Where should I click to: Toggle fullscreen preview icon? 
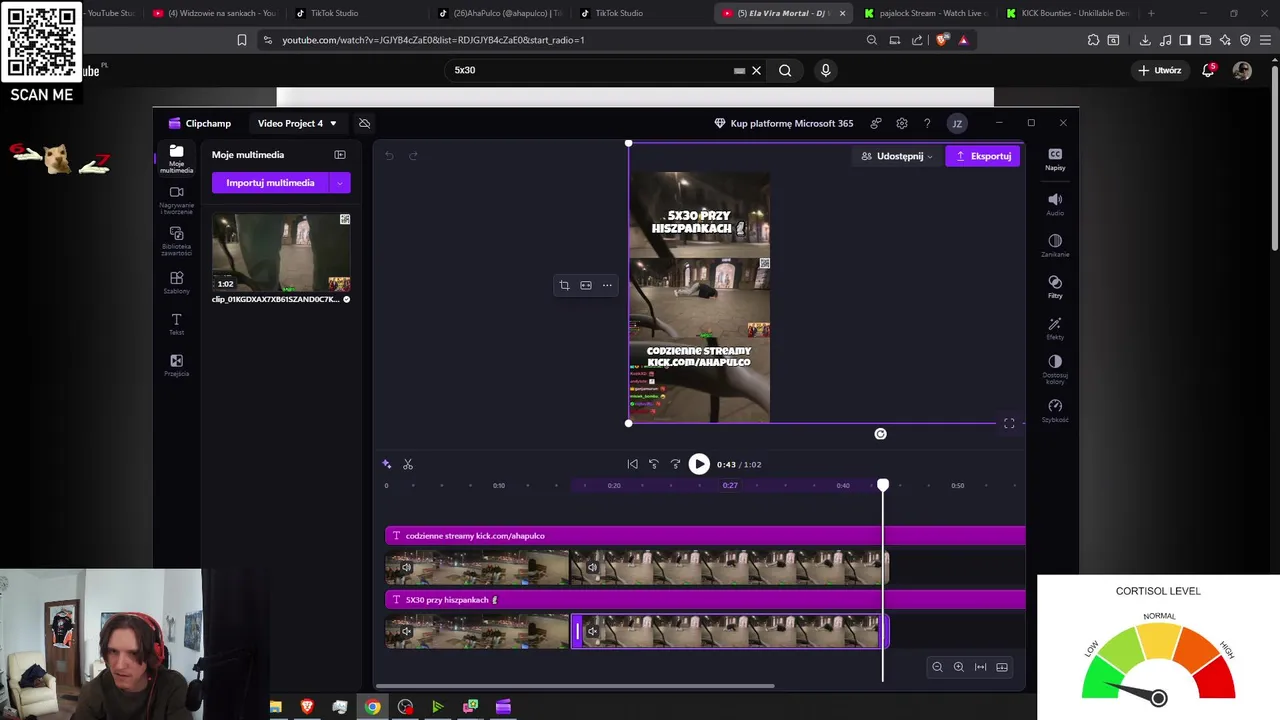point(1009,424)
